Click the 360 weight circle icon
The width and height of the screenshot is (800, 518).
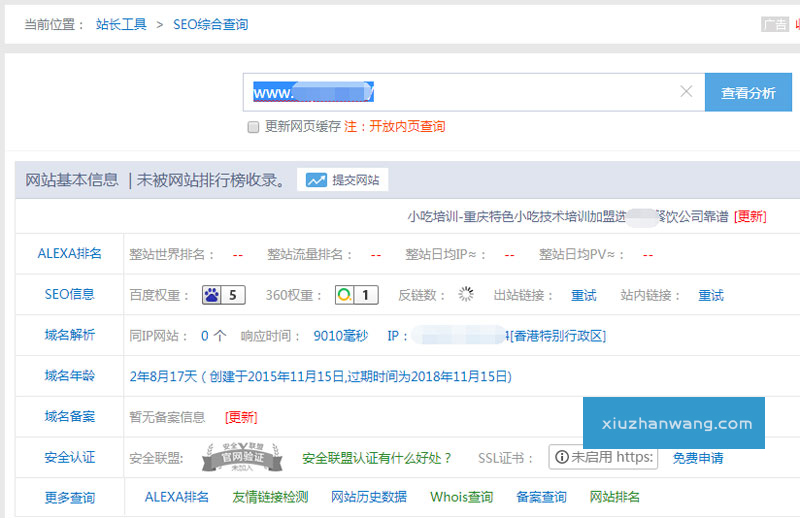tap(344, 295)
